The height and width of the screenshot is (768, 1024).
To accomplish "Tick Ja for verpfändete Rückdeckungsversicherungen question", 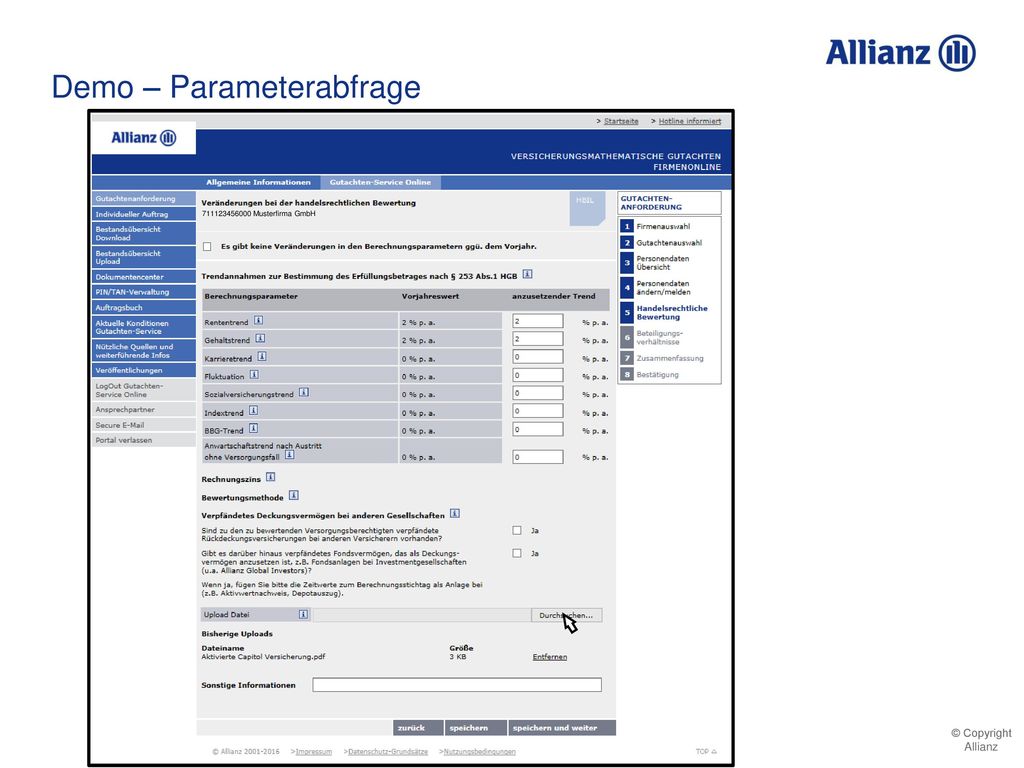I will pos(517,531).
